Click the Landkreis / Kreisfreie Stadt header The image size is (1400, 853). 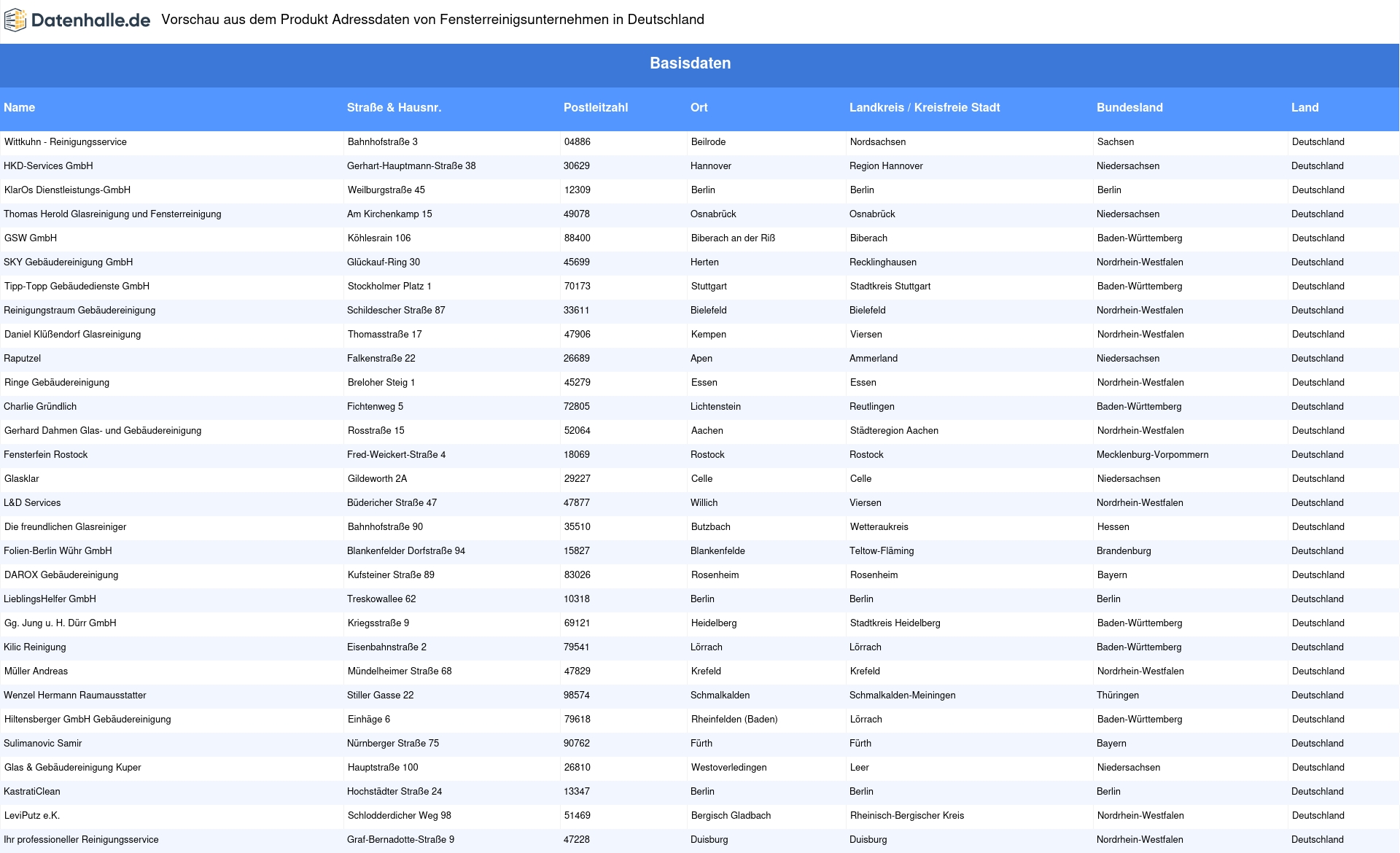click(x=925, y=107)
